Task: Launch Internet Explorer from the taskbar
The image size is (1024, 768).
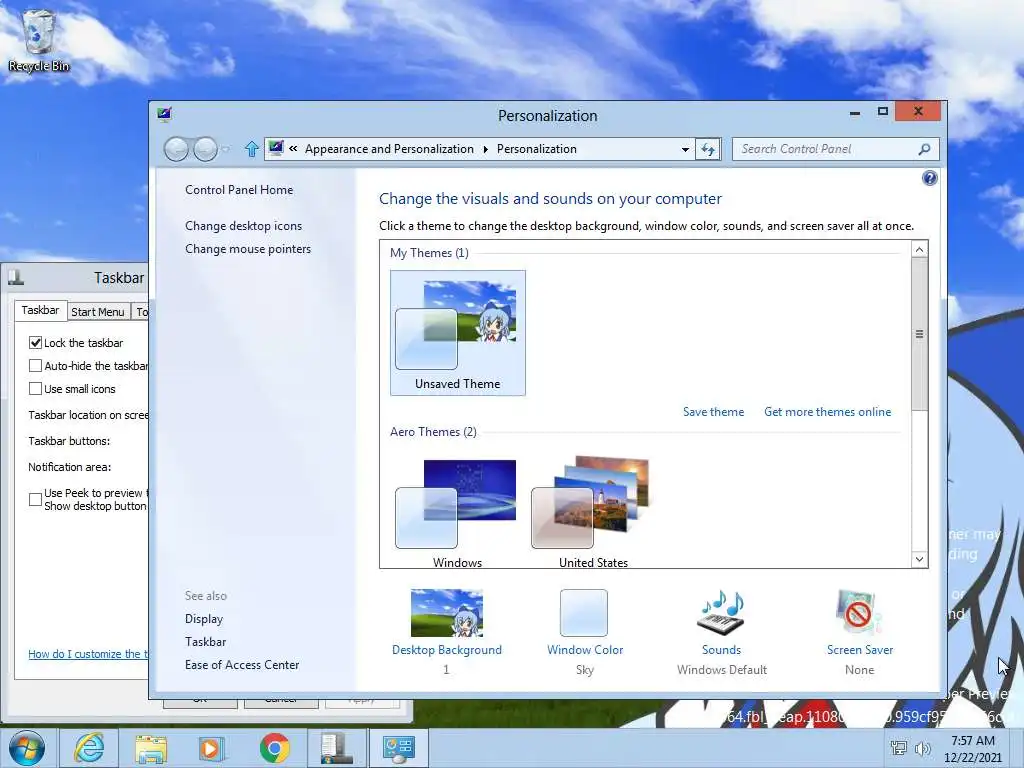Action: (89, 748)
